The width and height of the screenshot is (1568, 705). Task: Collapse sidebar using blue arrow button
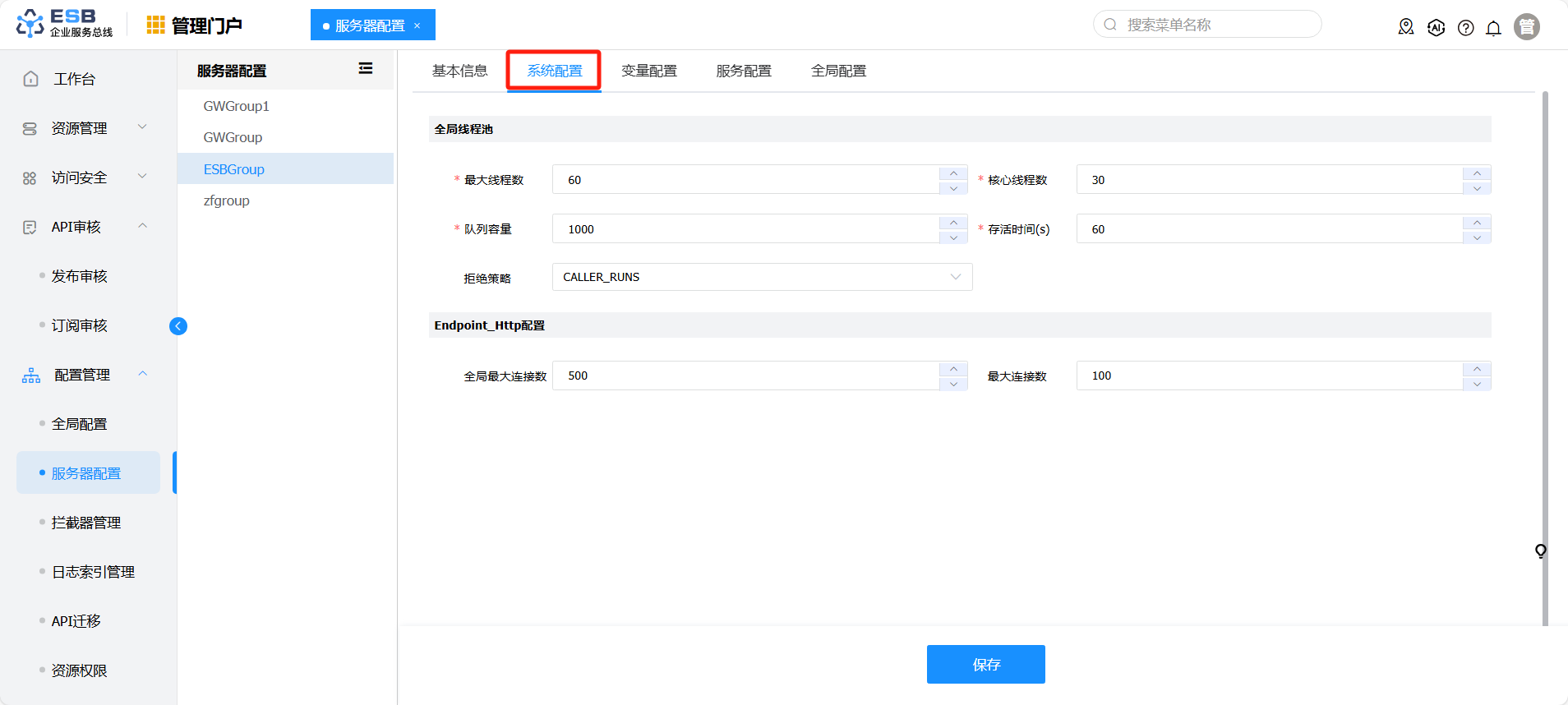point(178,326)
